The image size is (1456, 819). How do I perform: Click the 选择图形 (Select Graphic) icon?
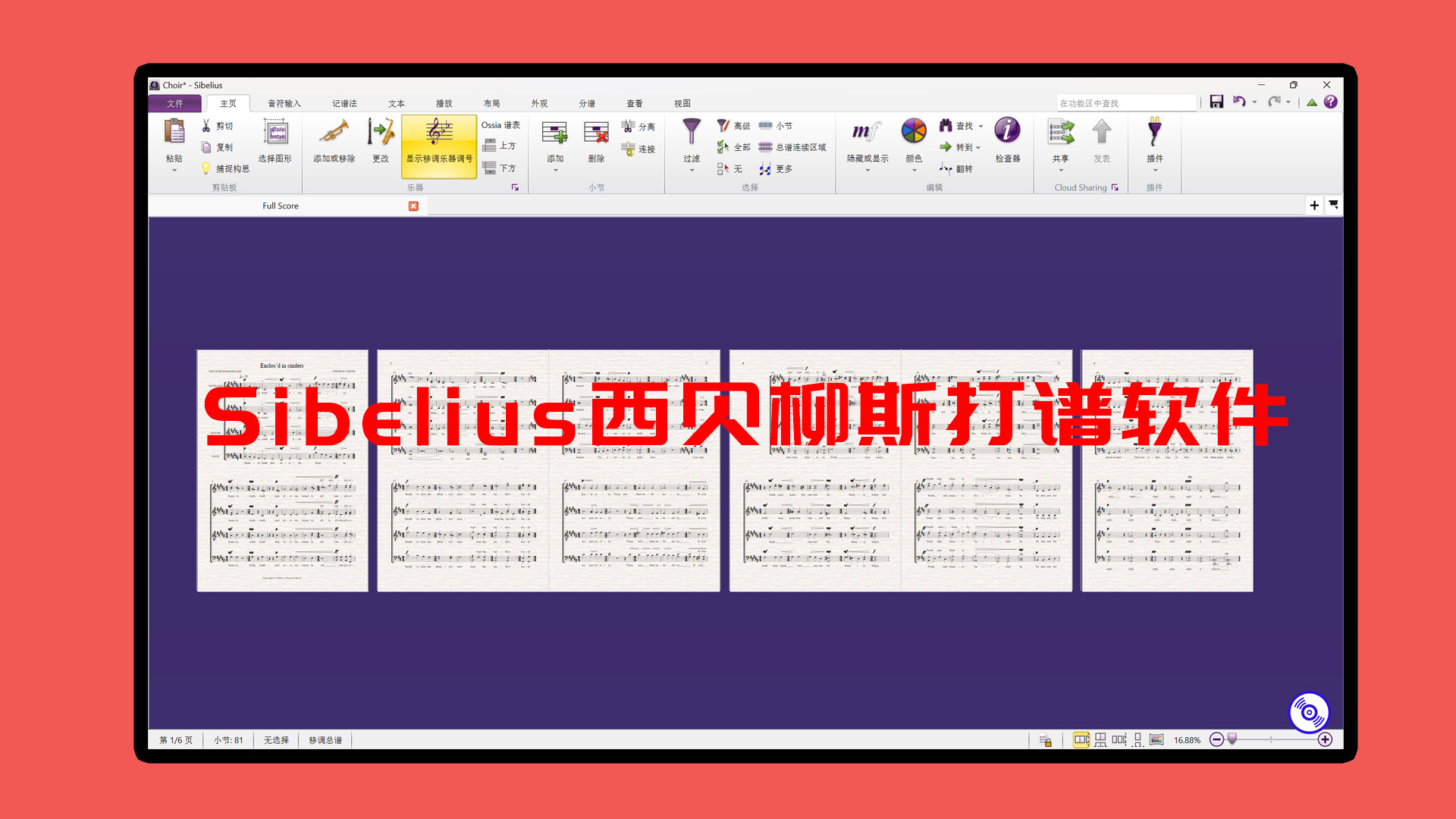point(275,132)
